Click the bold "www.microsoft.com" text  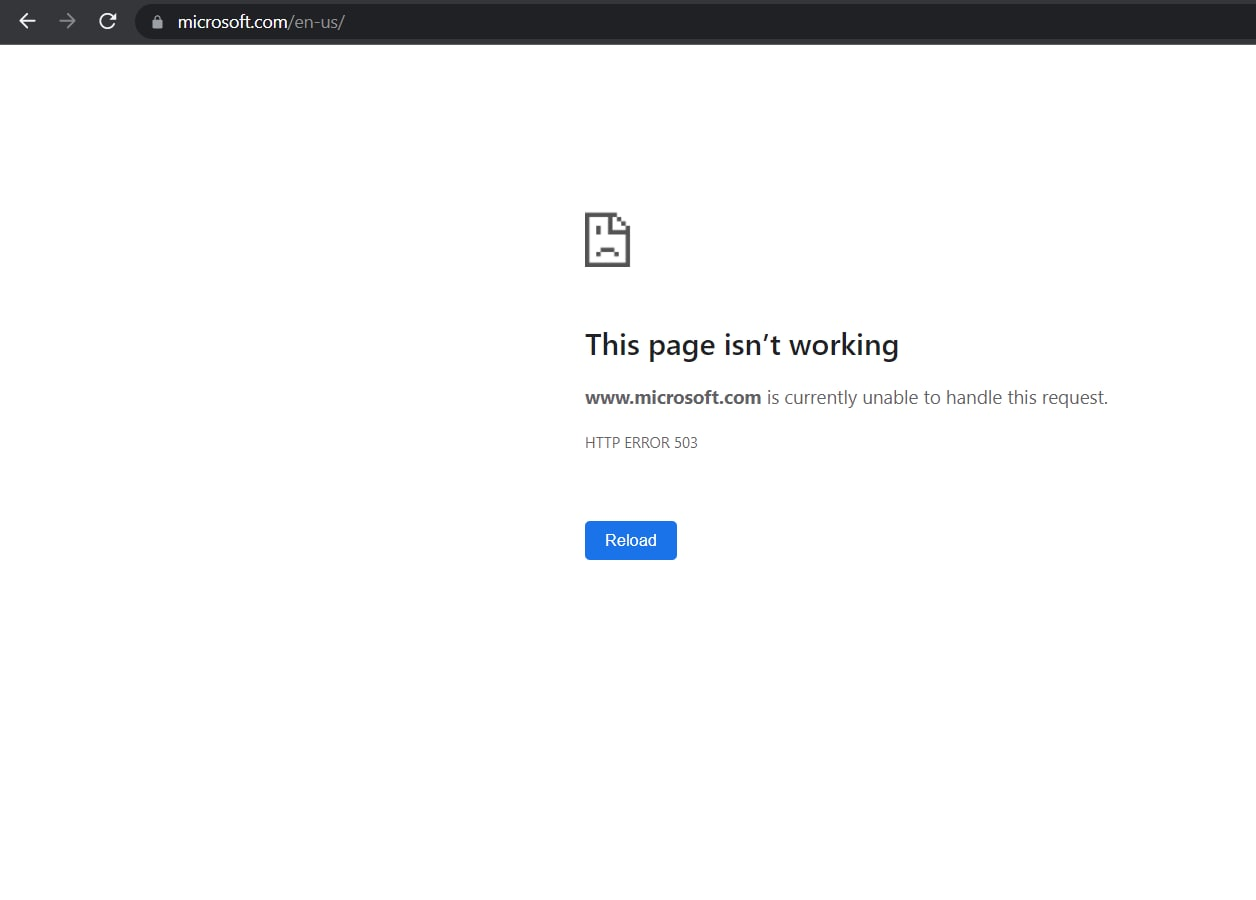point(673,397)
